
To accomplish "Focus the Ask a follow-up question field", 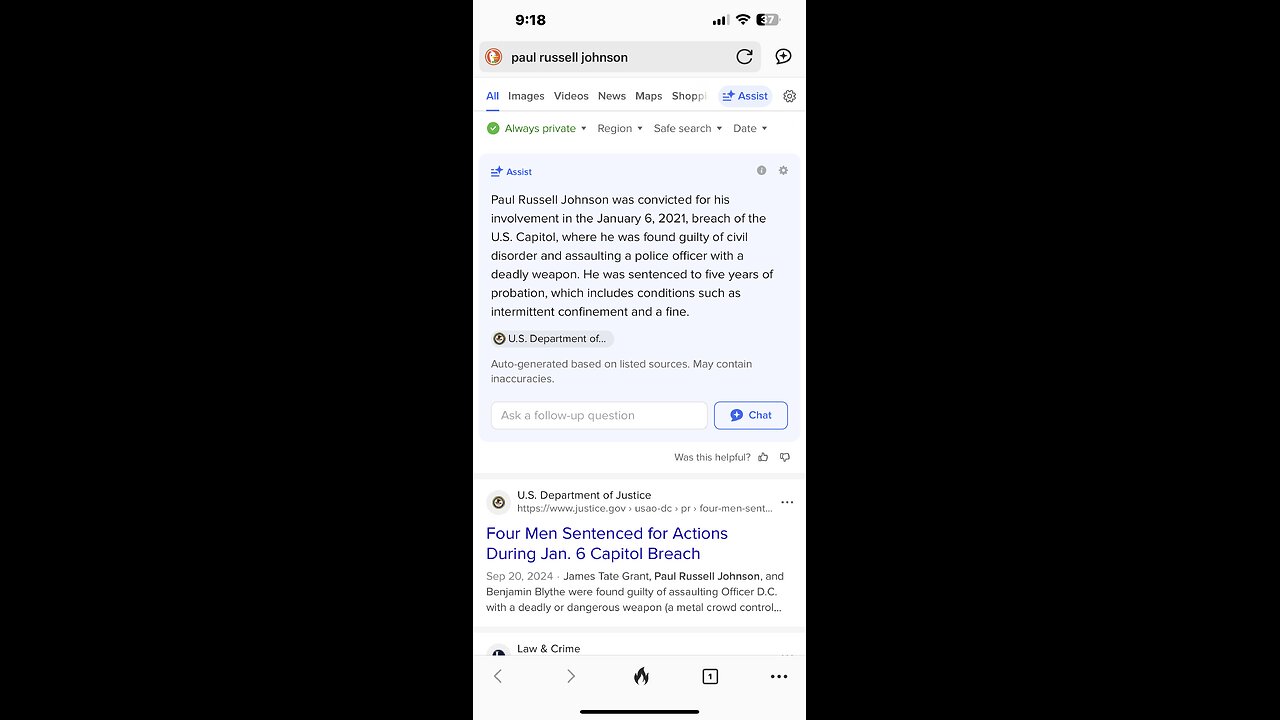I will pyautogui.click(x=599, y=415).
